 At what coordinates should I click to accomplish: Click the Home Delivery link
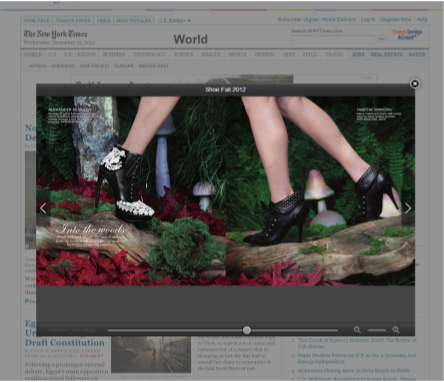coord(339,20)
